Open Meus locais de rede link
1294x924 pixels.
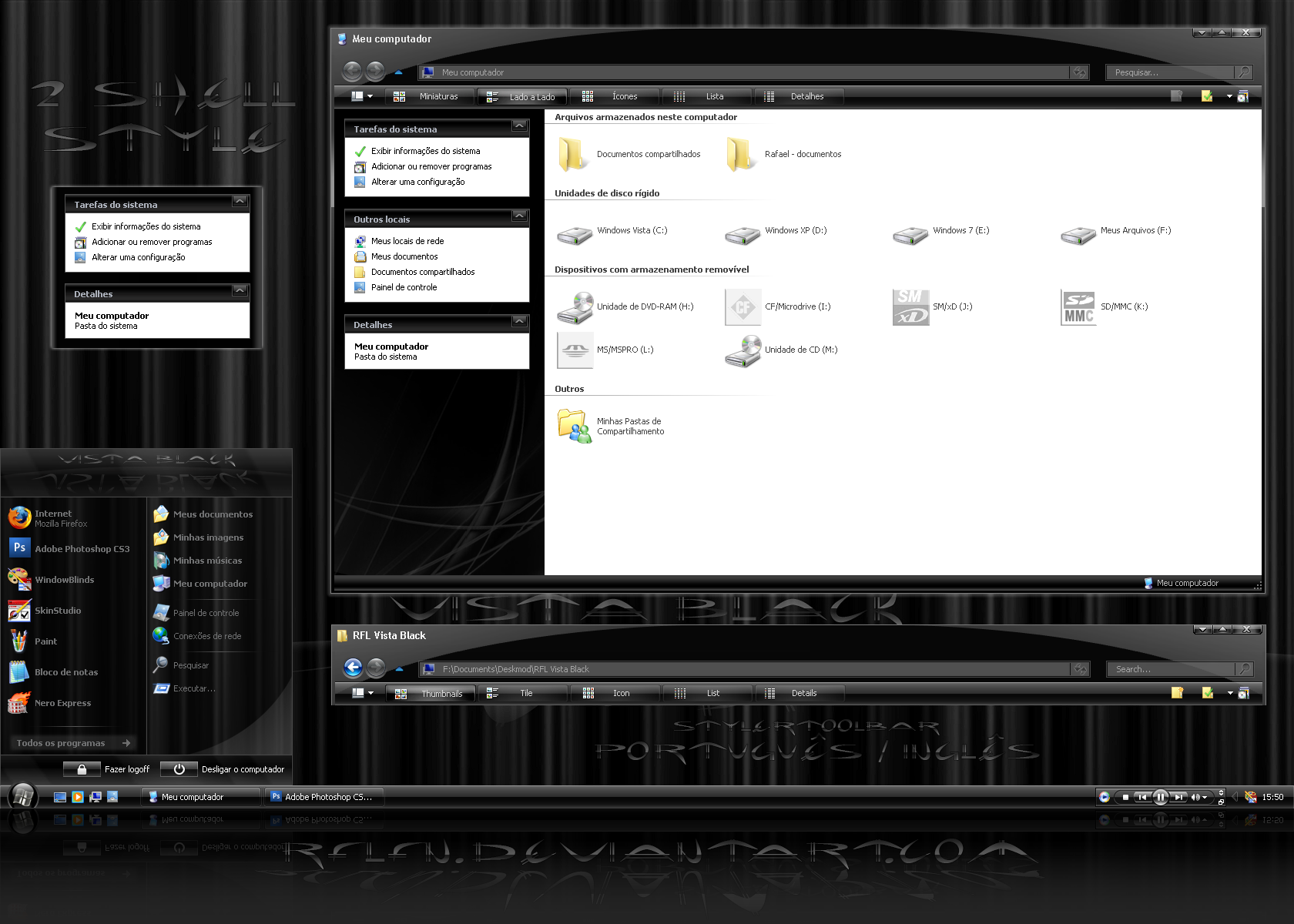click(x=399, y=241)
